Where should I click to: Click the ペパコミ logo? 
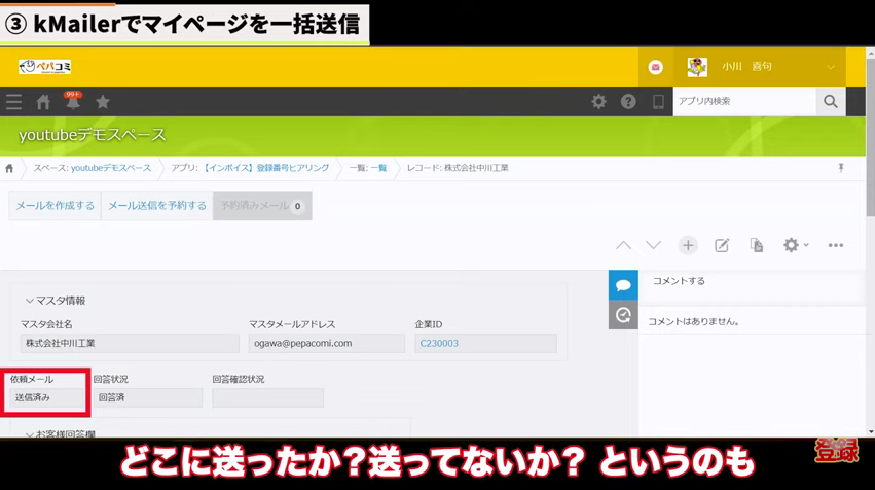point(45,67)
